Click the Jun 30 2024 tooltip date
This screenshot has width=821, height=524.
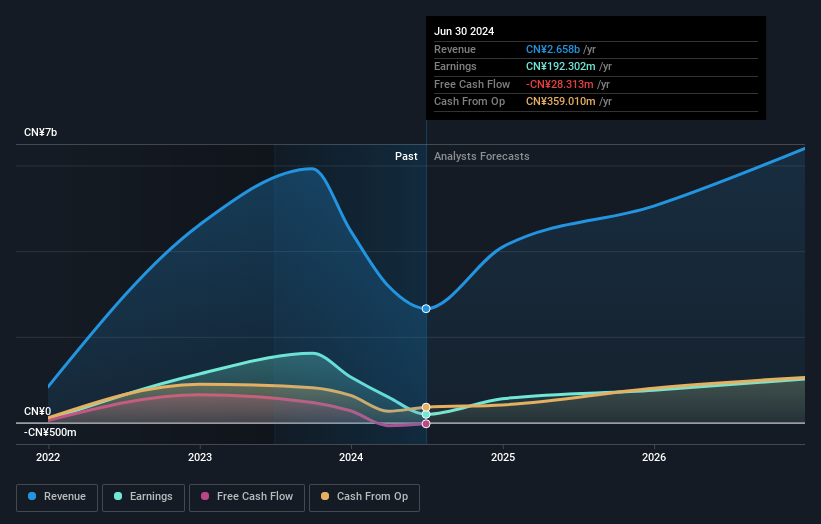[x=464, y=31]
